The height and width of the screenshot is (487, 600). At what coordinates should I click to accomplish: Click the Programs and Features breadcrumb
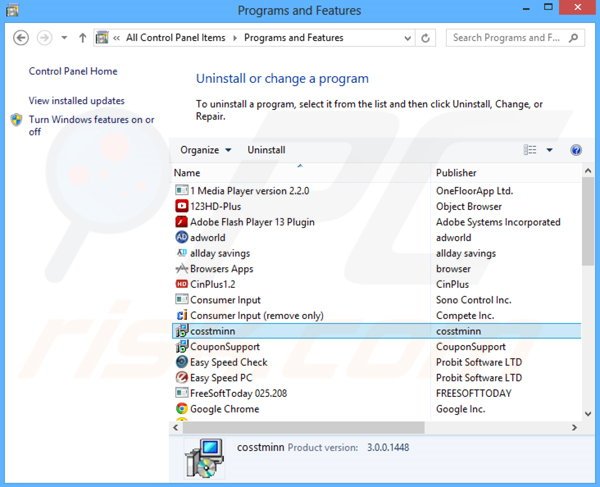294,37
